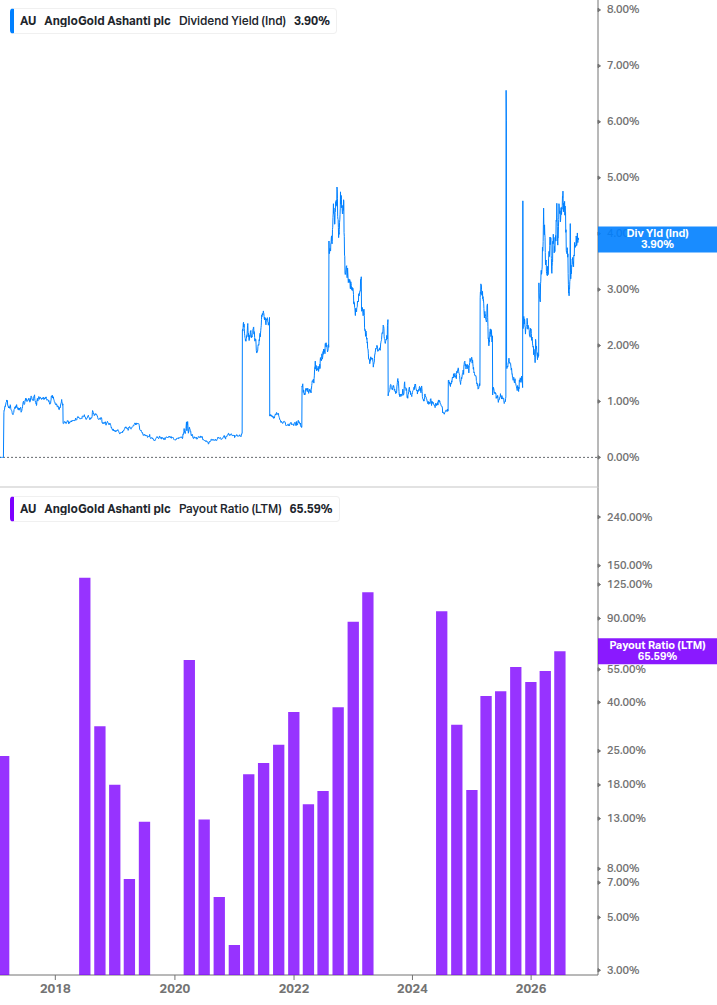Viewport: 717px width, 1005px height.
Task: Click the 7.00% tick on the yield axis
Action: pyautogui.click(x=623, y=65)
